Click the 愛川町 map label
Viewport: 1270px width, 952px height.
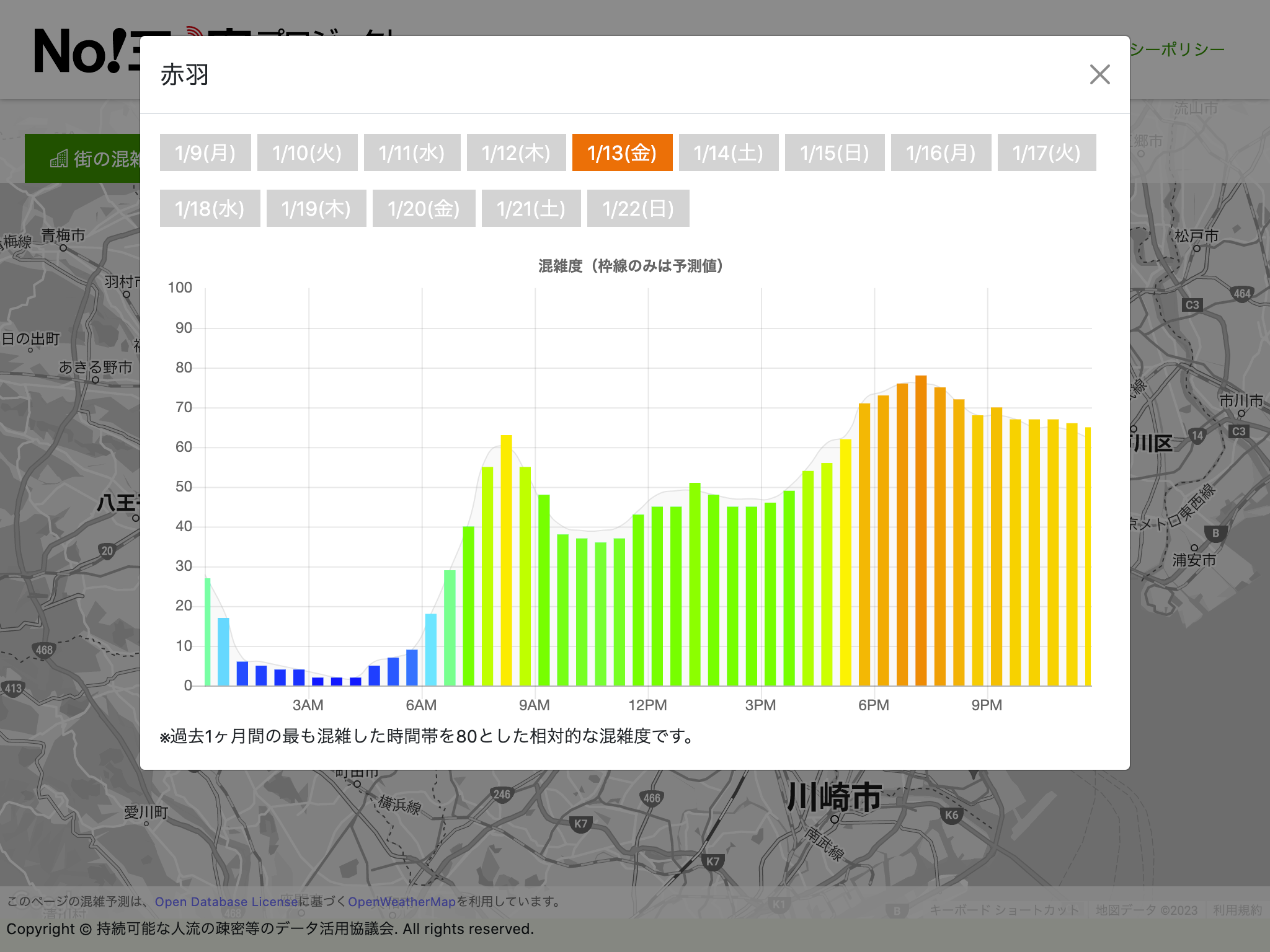click(146, 813)
